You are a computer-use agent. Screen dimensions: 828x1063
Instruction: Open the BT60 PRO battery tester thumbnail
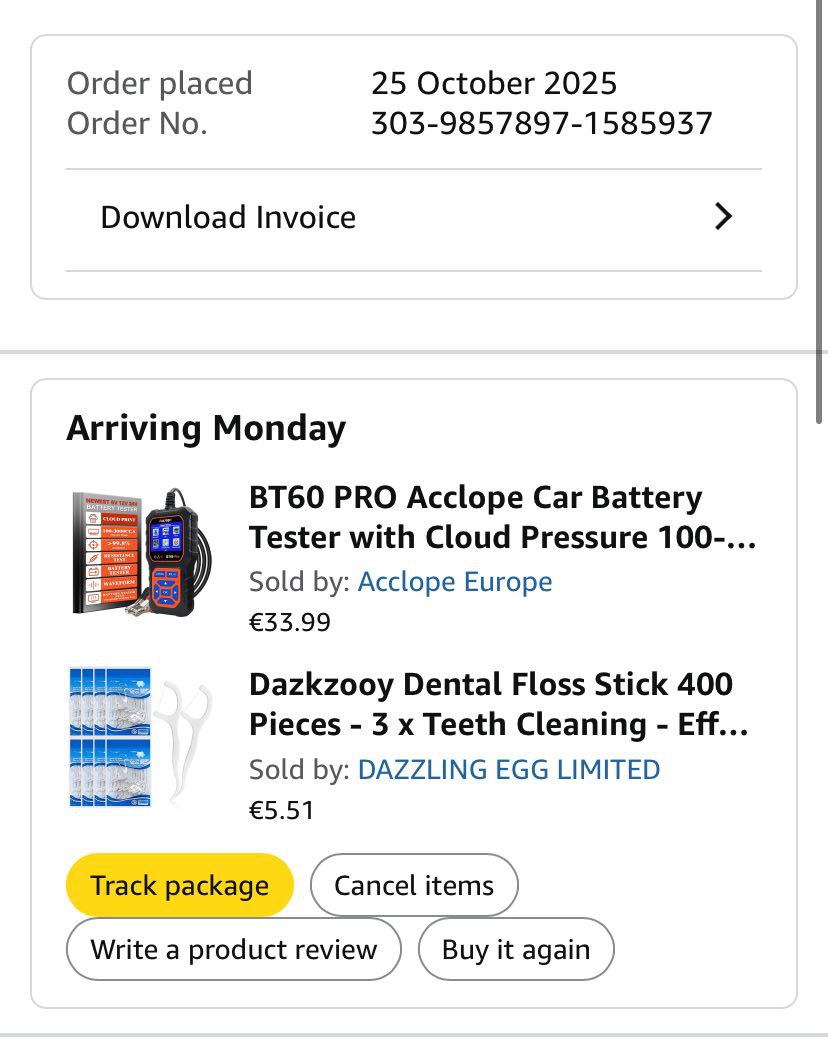coord(136,552)
